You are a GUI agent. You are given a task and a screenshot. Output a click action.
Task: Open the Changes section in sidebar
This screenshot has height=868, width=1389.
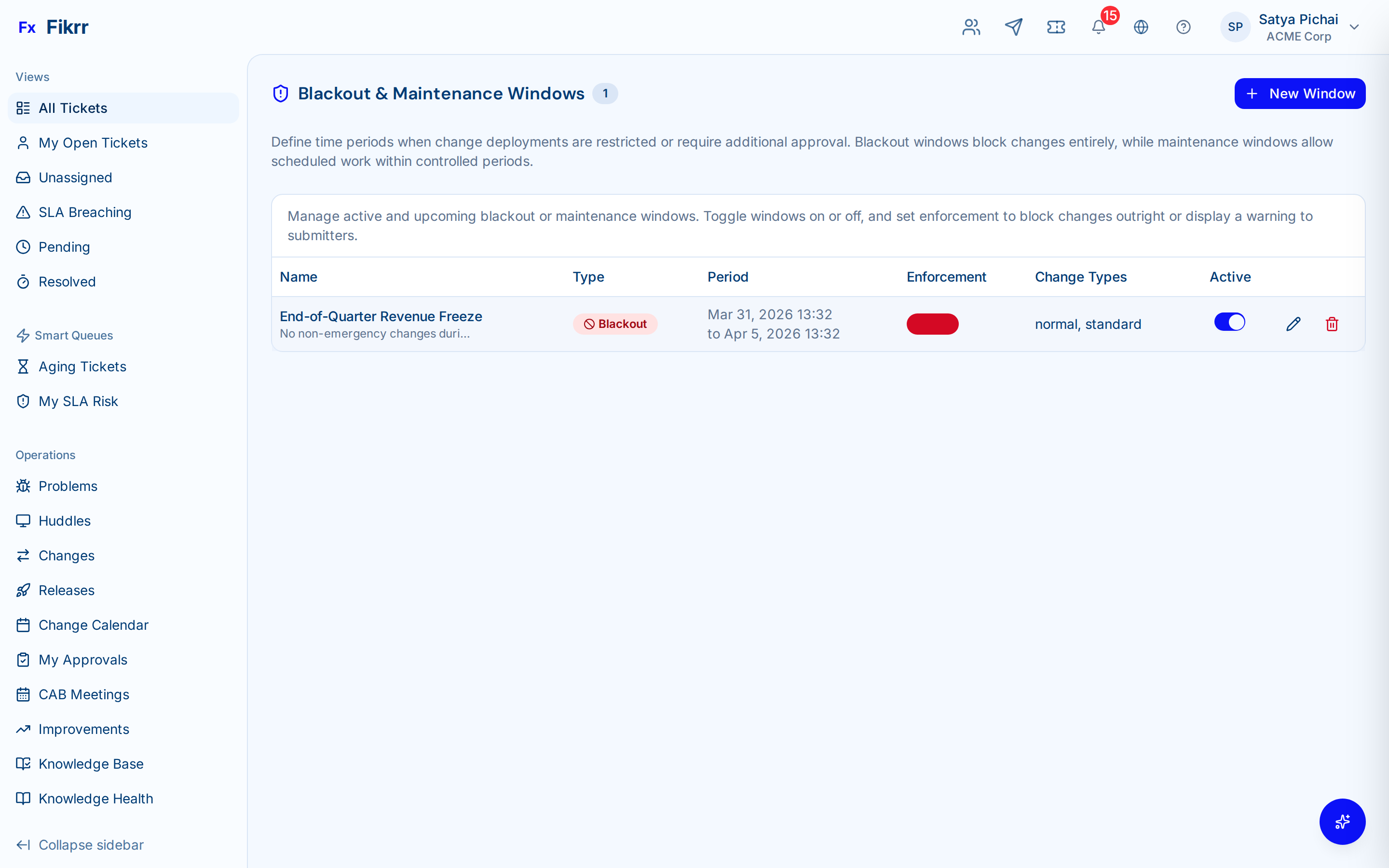pyautogui.click(x=66, y=555)
